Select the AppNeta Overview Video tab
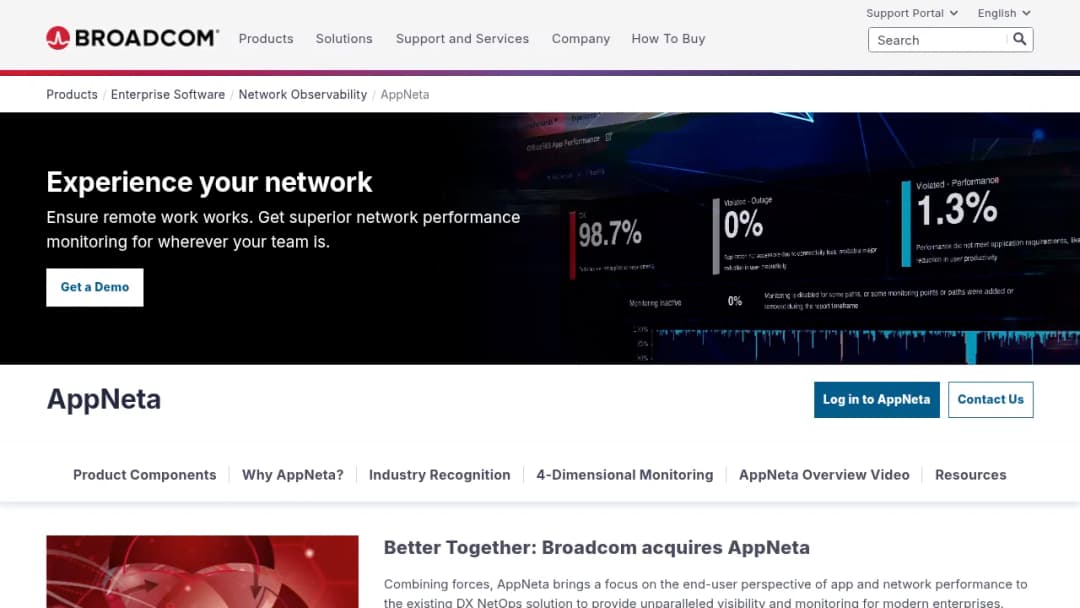This screenshot has height=608, width=1080. click(x=824, y=474)
